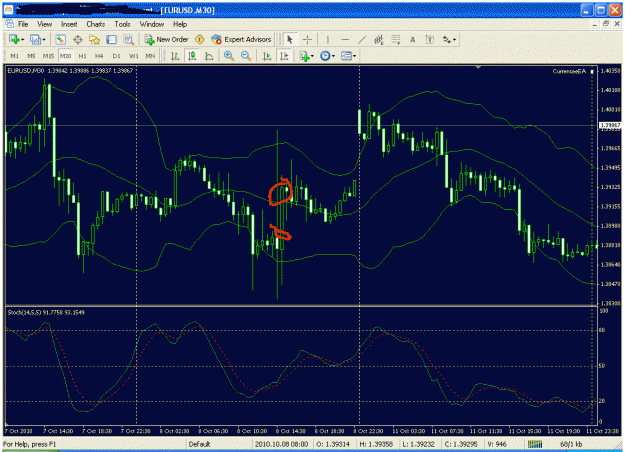Click the connection status 68/1 kb
Viewport: 625px width, 452px height.
[x=571, y=444]
